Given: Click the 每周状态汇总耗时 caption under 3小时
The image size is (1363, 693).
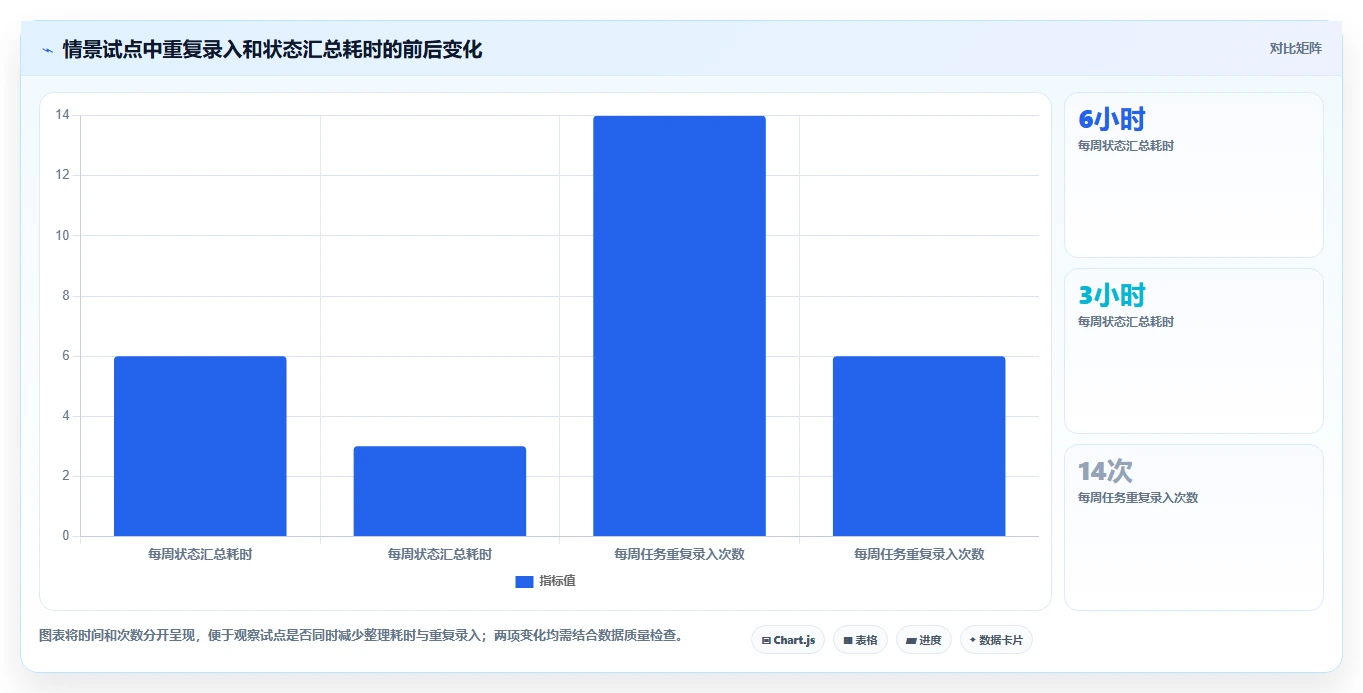Looking at the screenshot, I should 1126,322.
